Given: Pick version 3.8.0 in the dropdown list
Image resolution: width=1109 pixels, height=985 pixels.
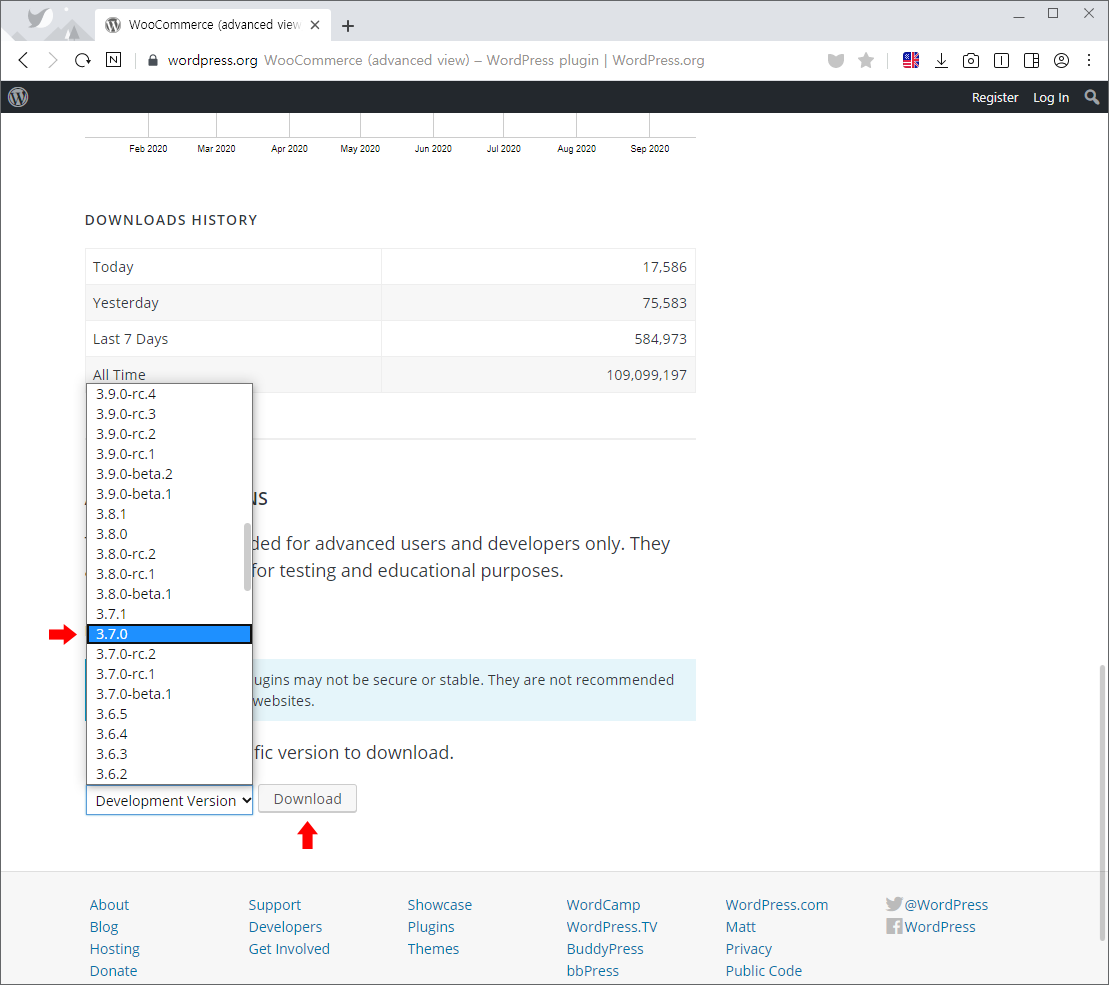Looking at the screenshot, I should 169,534.
